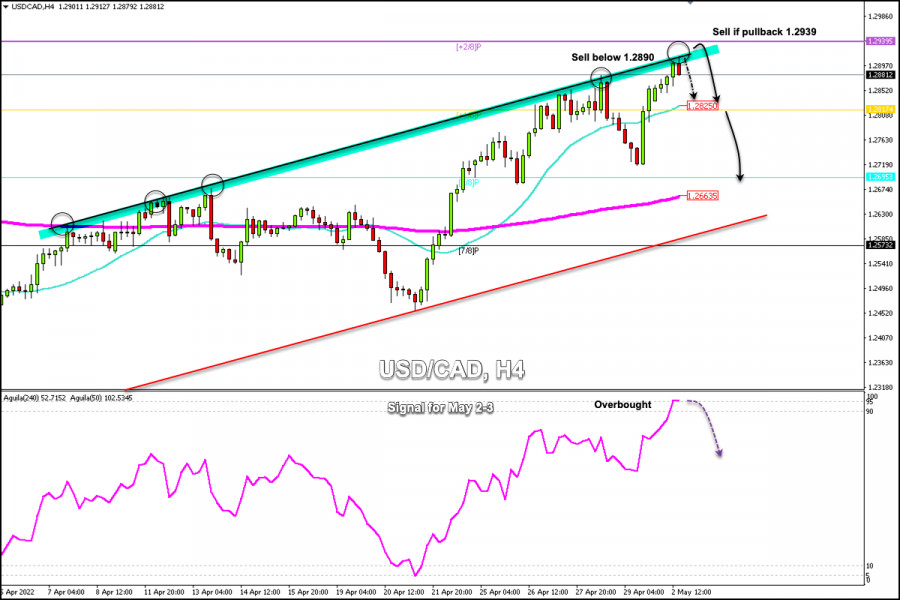
Task: Click the 'Signal for May 2-3' caption
Action: [440, 408]
